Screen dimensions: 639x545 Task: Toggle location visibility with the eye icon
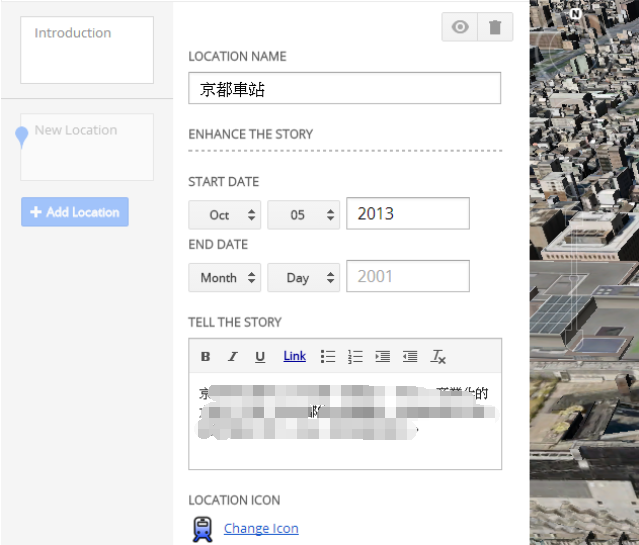(460, 27)
